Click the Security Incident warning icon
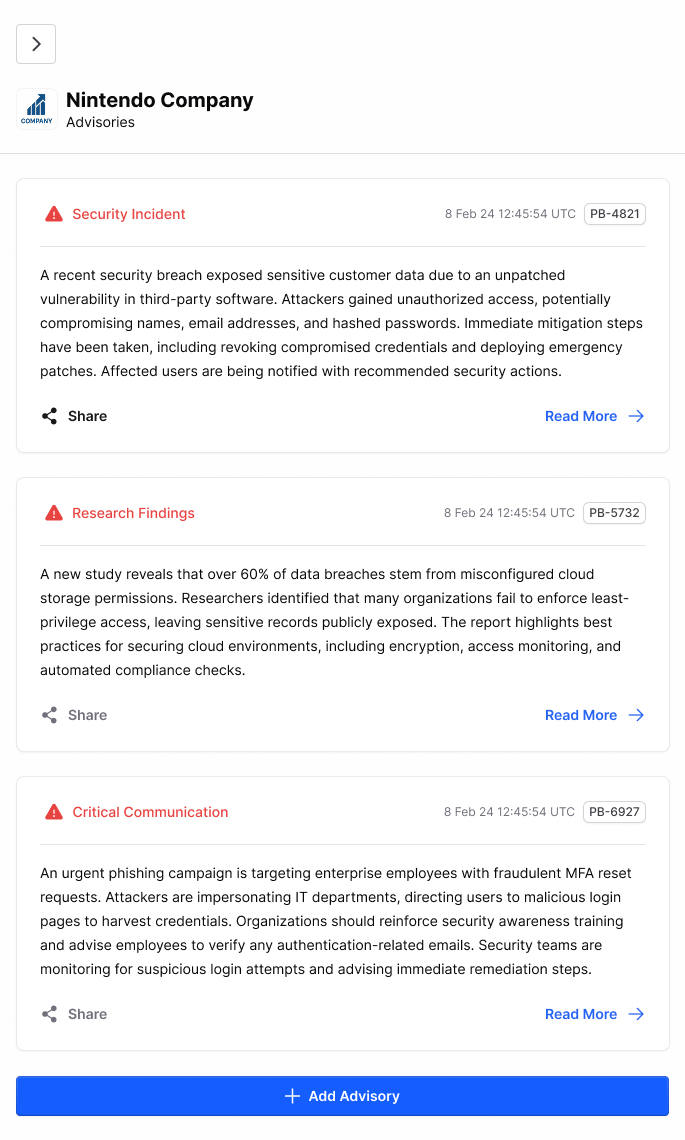 pyautogui.click(x=54, y=214)
